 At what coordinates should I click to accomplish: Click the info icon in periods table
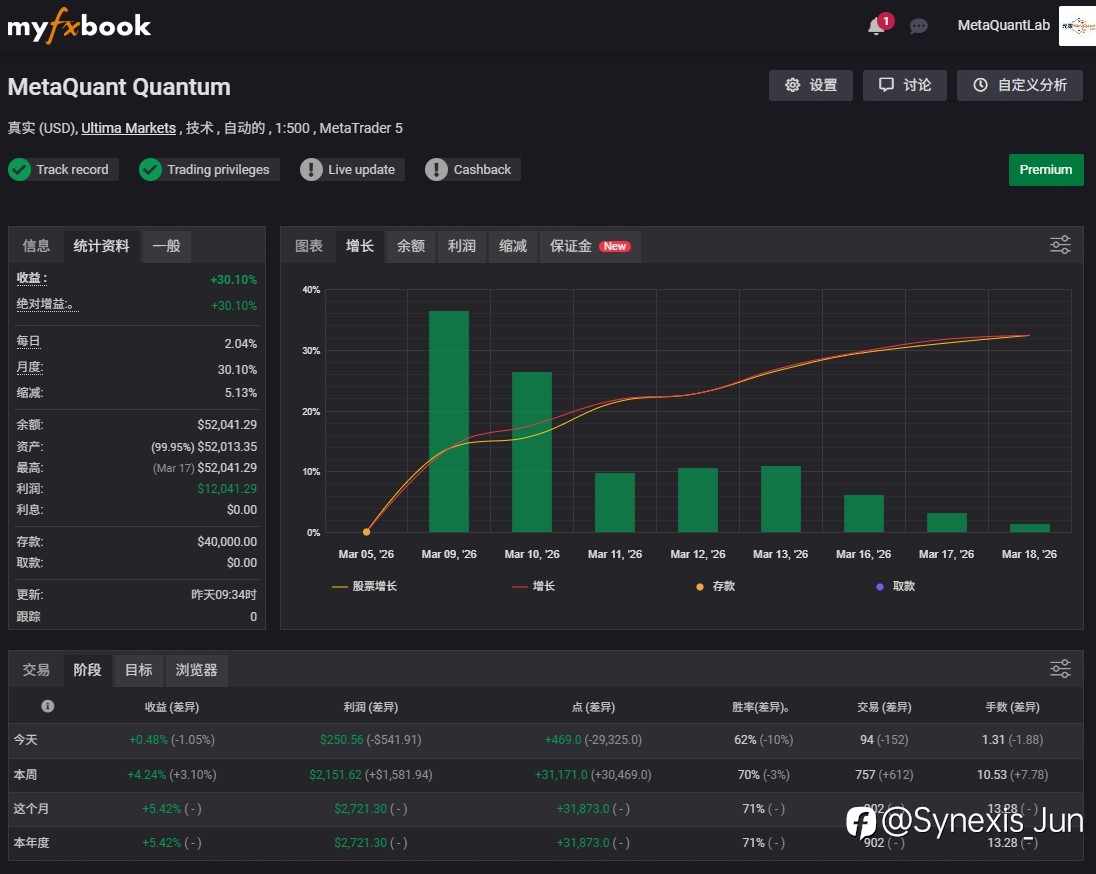[x=48, y=706]
